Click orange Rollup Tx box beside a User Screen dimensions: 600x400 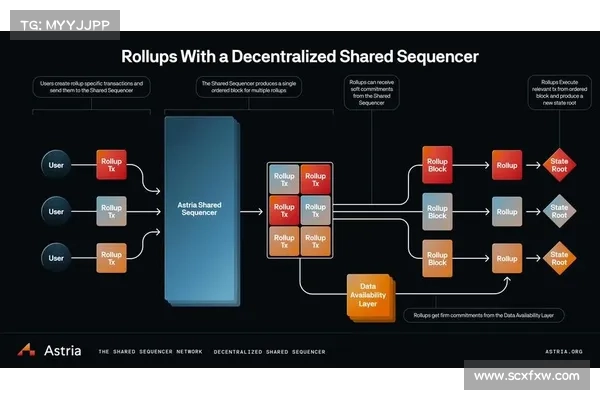(x=111, y=258)
